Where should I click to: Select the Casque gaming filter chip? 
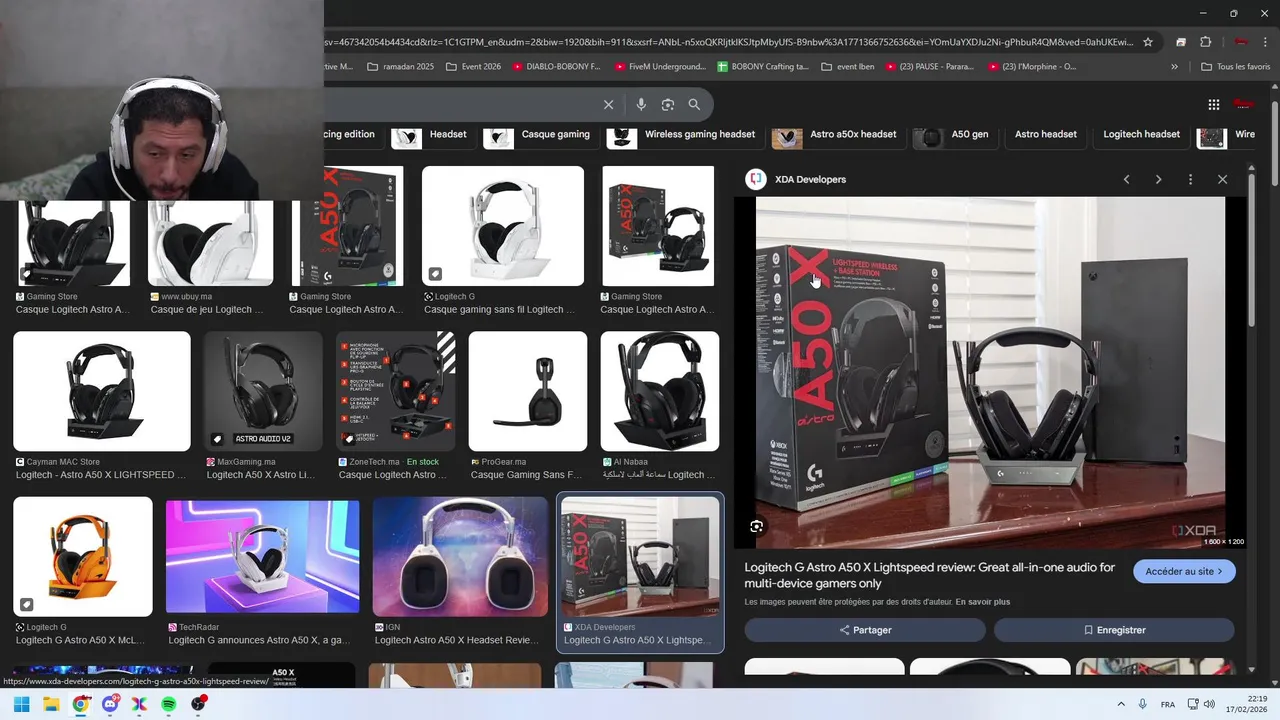pyautogui.click(x=540, y=135)
